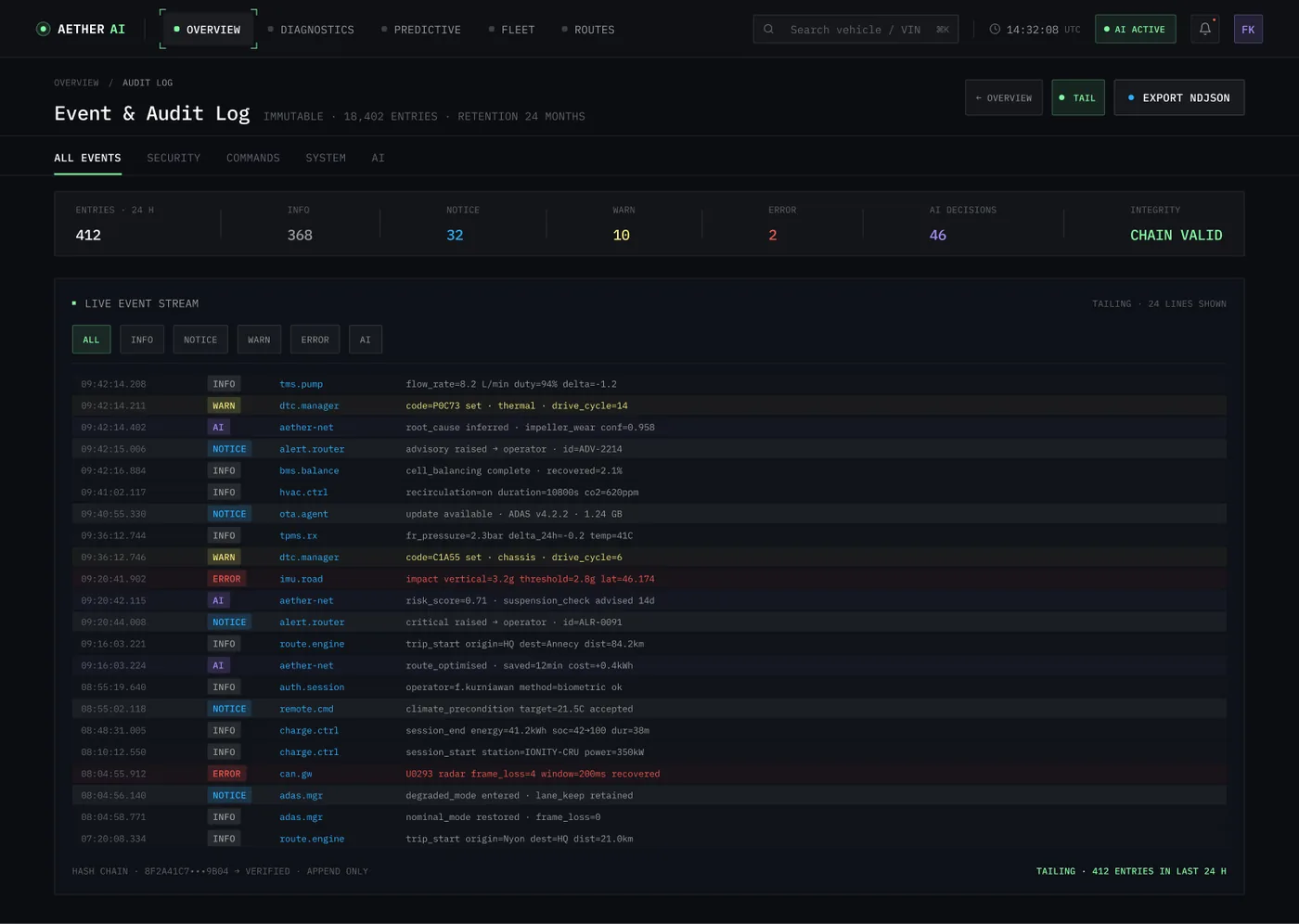
Task: Click the remote.cmd climate precondition entry
Action: click(x=649, y=709)
